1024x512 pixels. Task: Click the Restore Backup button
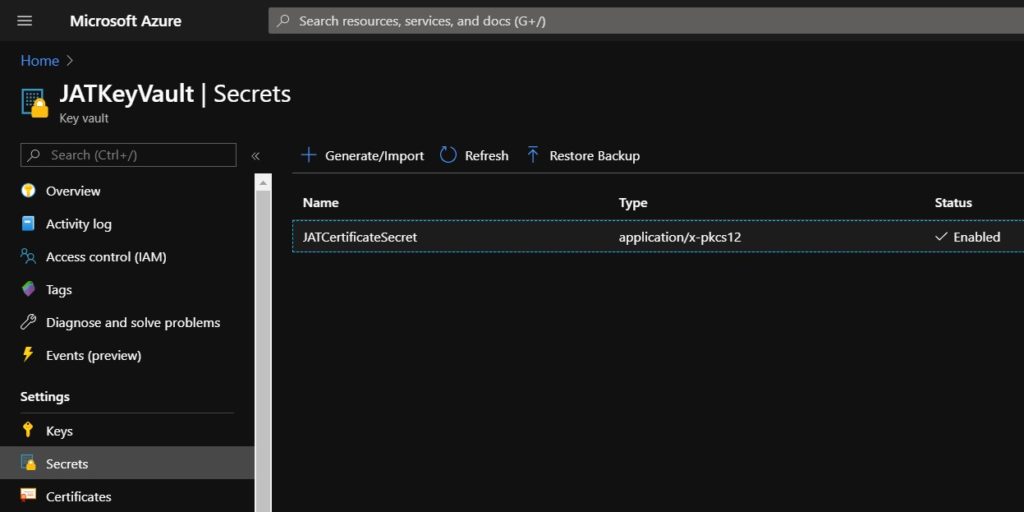[583, 155]
